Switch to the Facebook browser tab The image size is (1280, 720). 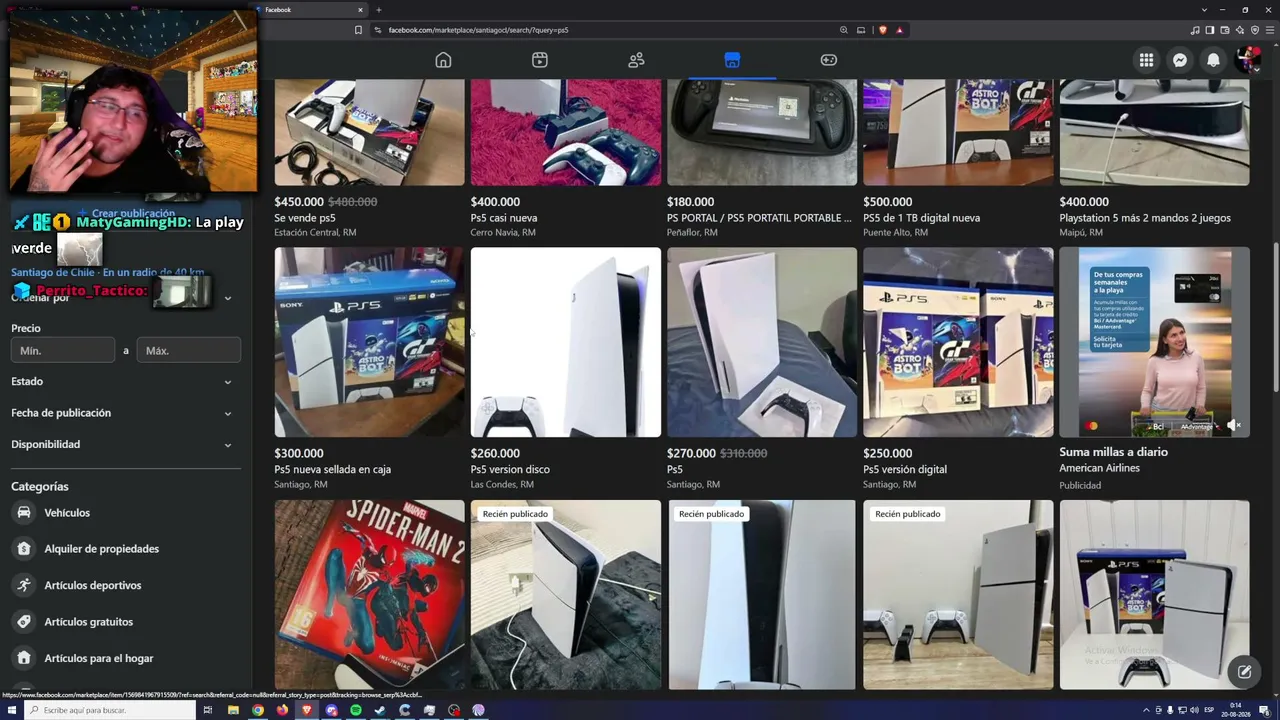(310, 10)
